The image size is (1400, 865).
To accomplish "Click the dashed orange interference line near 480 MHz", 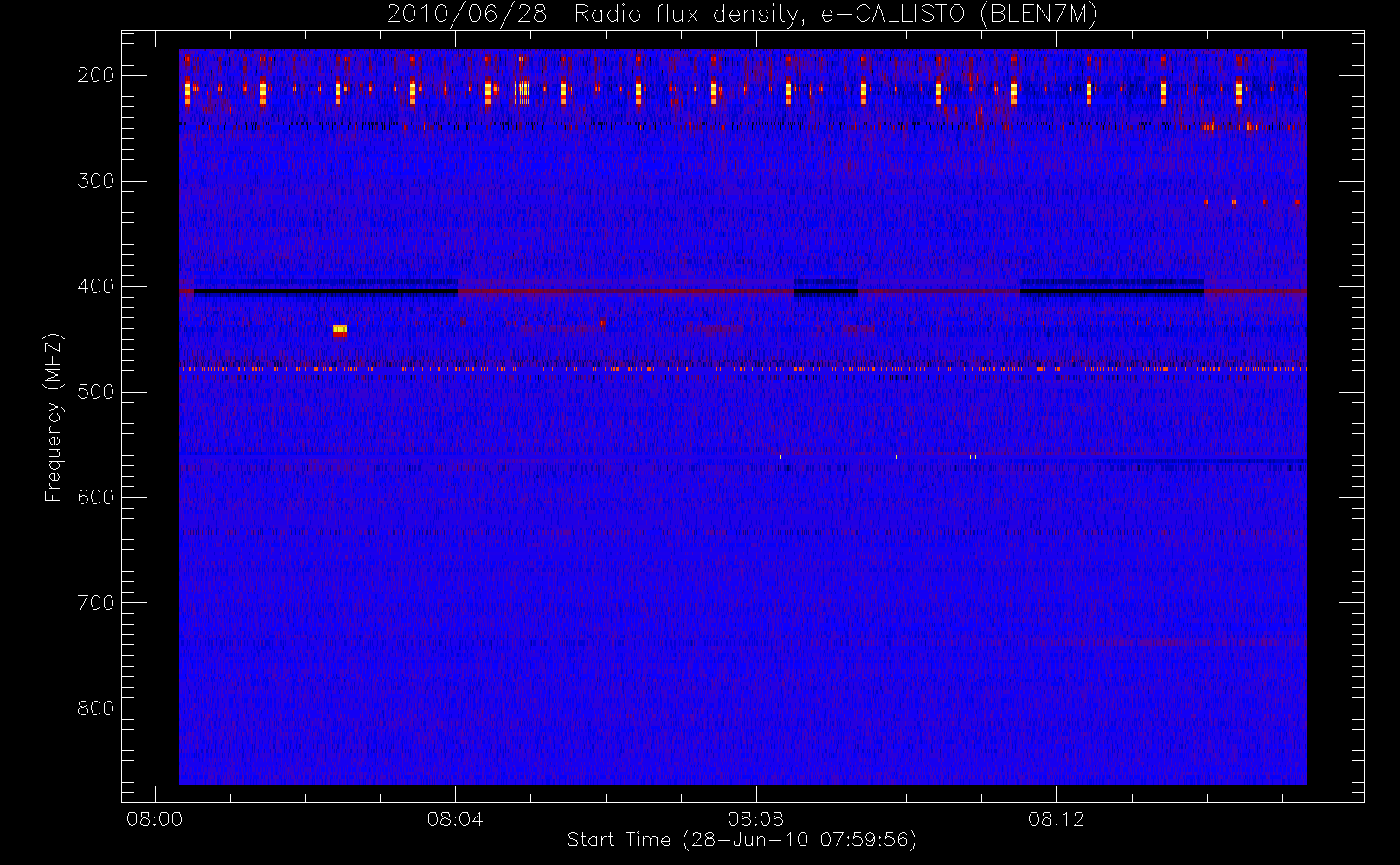I will 742,368.
